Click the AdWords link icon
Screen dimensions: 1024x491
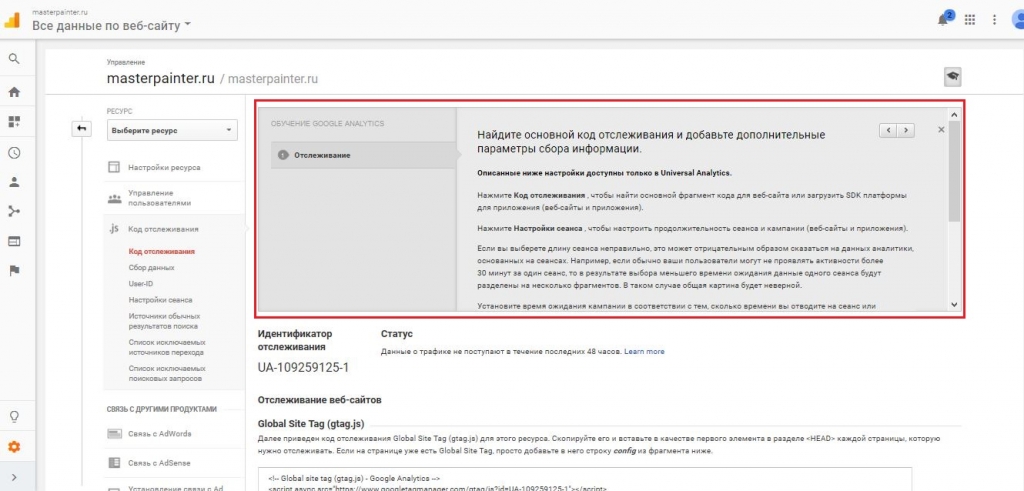pos(114,434)
